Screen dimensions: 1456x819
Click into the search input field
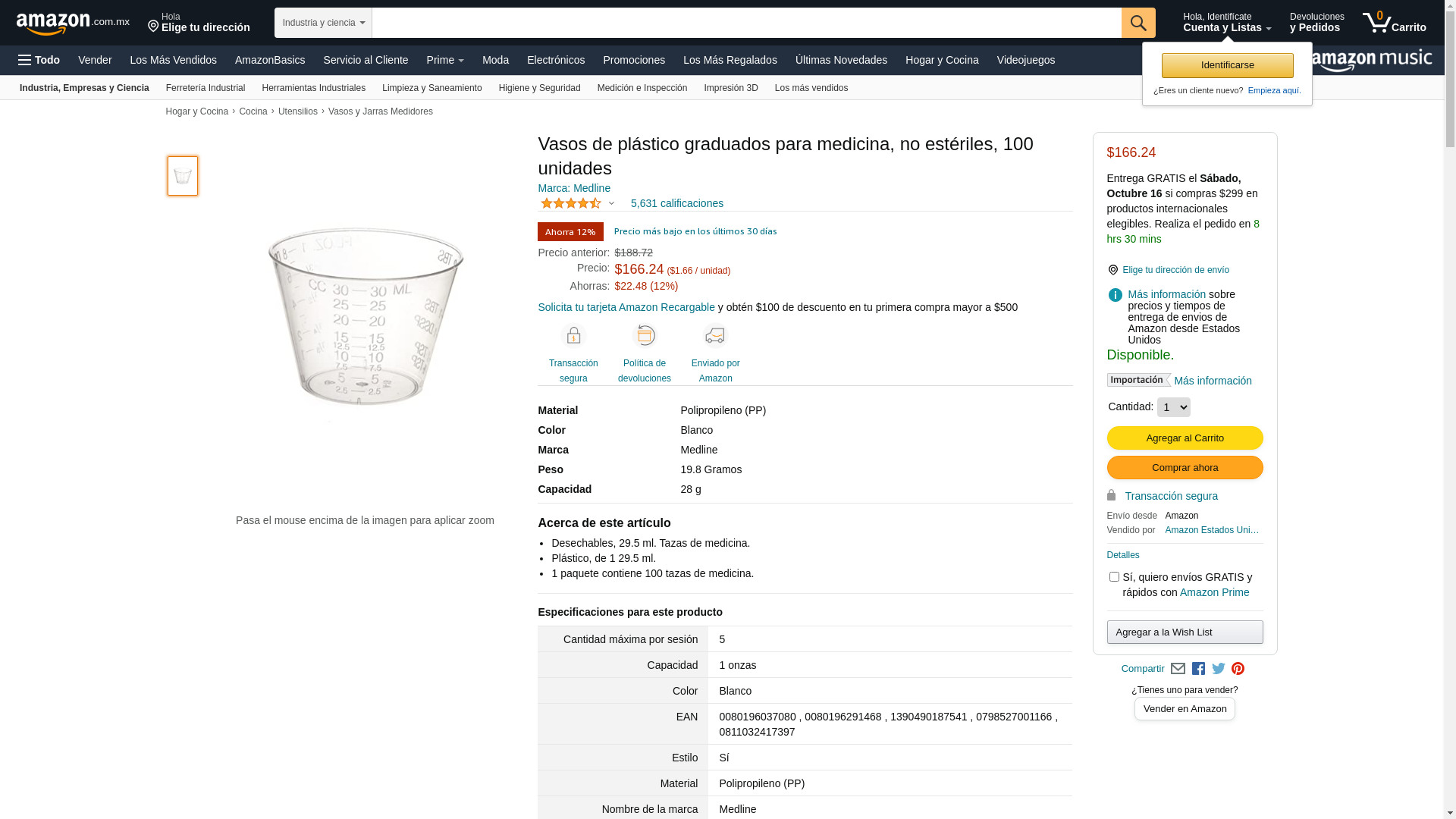click(x=746, y=23)
